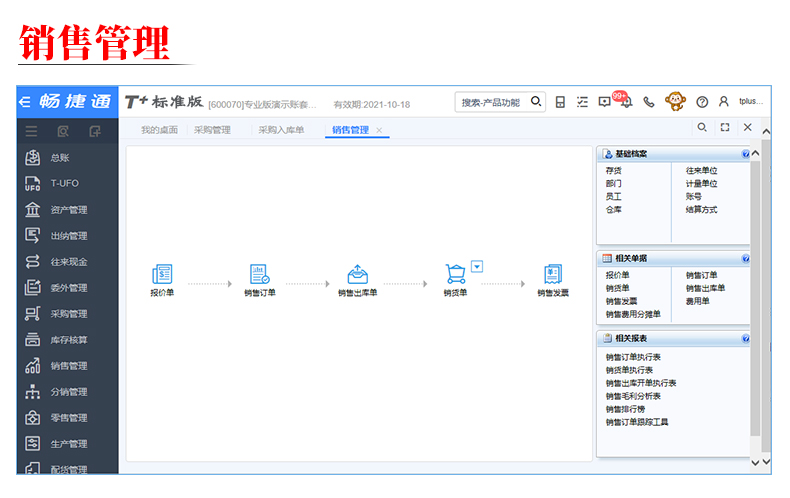Collapse sidebar with the 畅捷通 back arrow
The height and width of the screenshot is (498, 790).
pos(25,102)
